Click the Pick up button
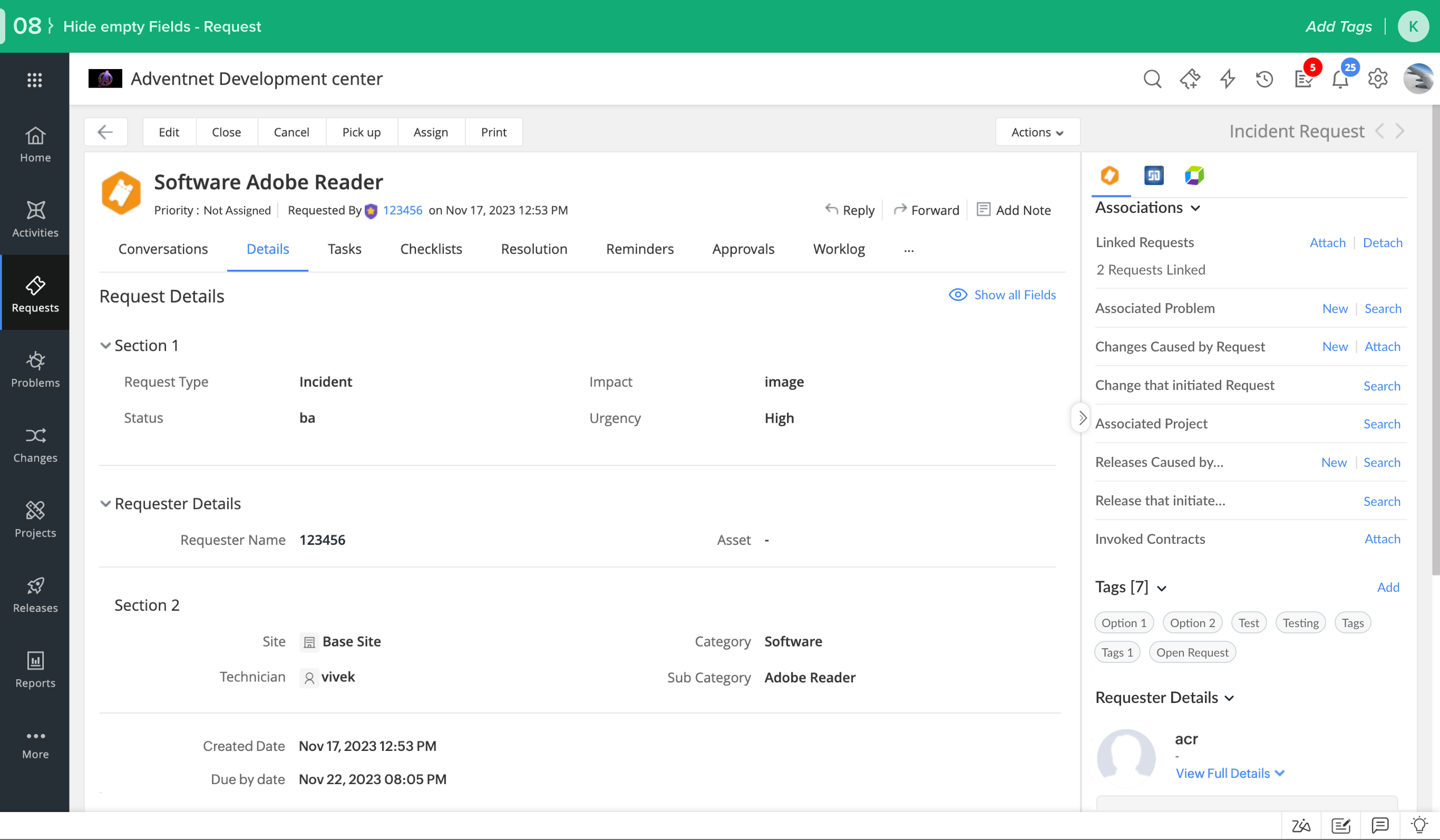This screenshot has width=1440, height=840. click(x=361, y=132)
